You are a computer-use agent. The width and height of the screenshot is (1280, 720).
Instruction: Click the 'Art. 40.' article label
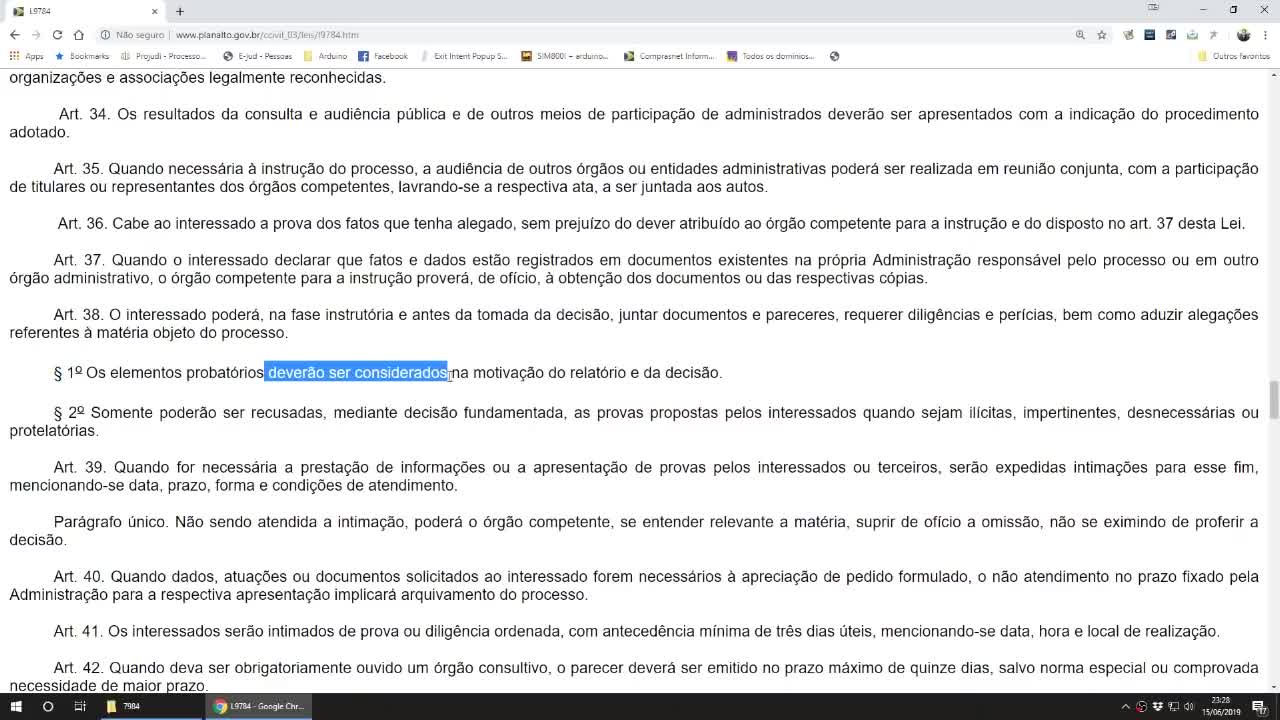(x=79, y=577)
